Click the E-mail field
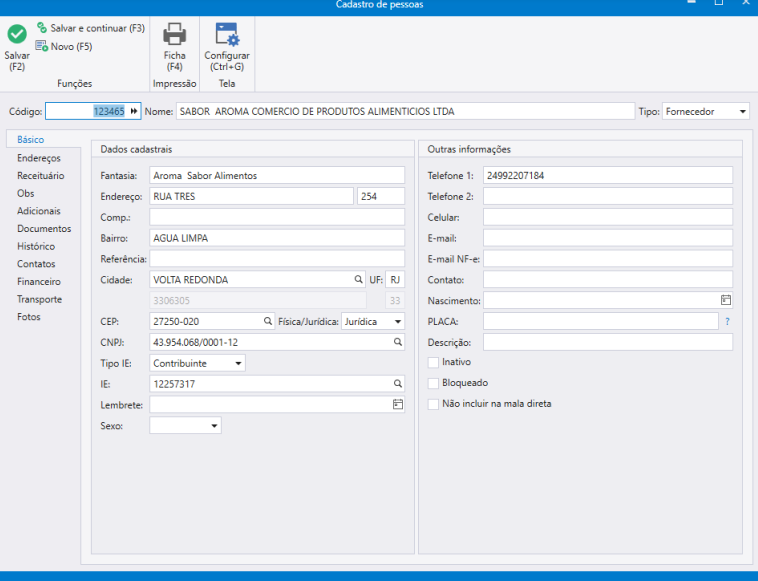This screenshot has width=758, height=581. (x=608, y=238)
